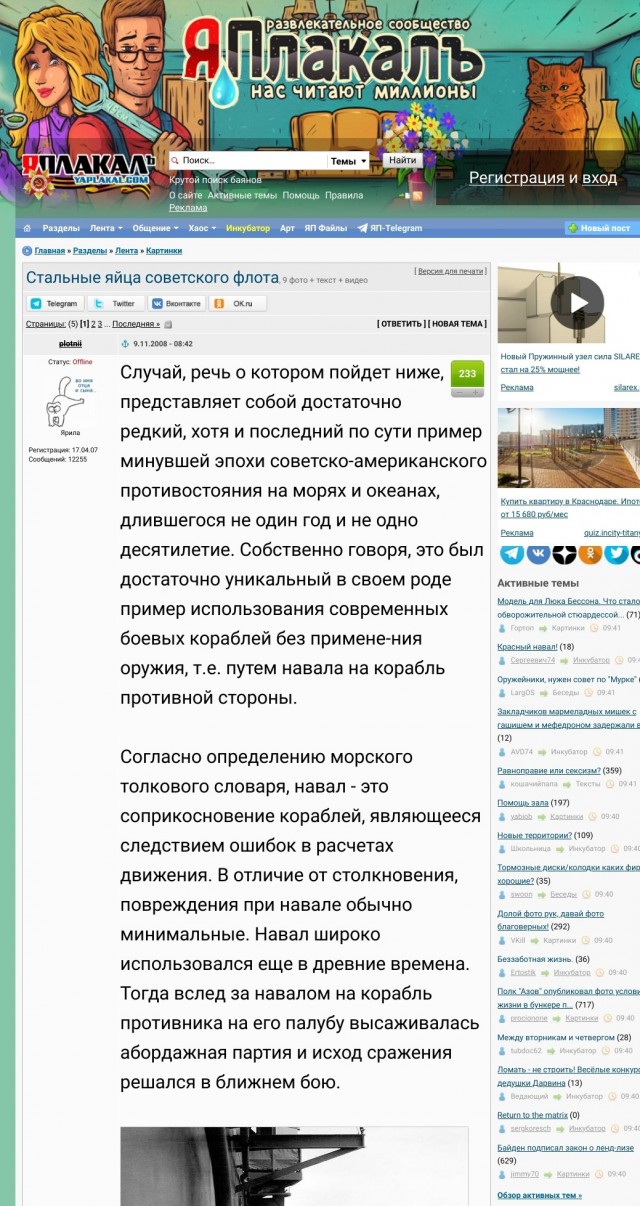This screenshot has height=1206, width=640.
Task: Open ЯП-Telegram menu link
Action: [390, 228]
